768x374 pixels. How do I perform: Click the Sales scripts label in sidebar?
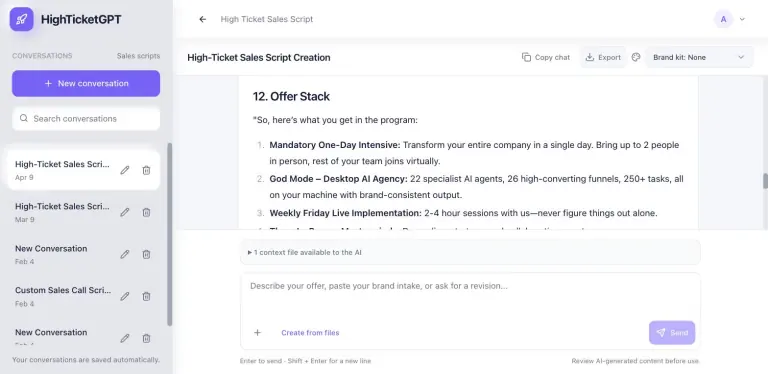(138, 56)
